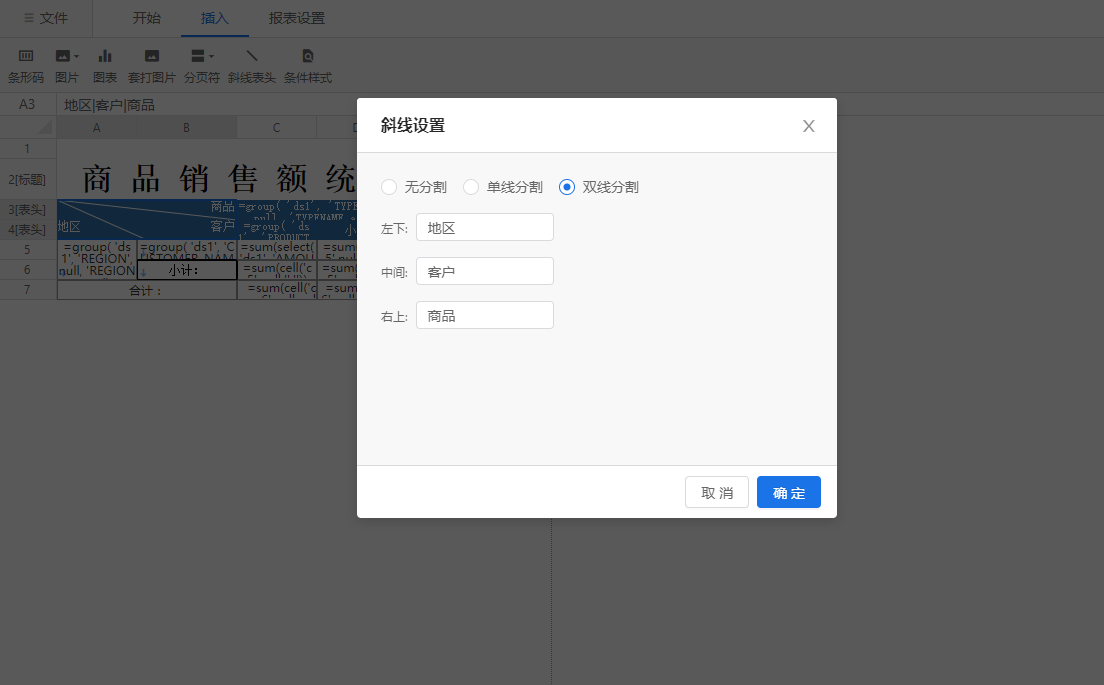The width and height of the screenshot is (1104, 685).
Task: Select the 双线分割 radio option
Action: pos(567,187)
